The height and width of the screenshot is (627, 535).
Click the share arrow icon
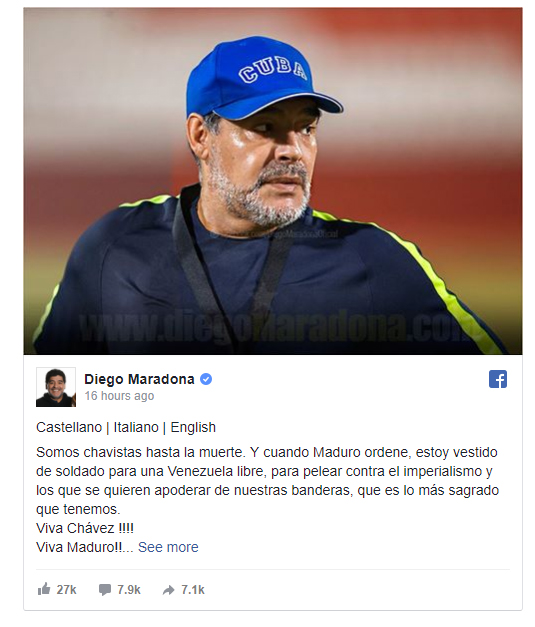pyautogui.click(x=169, y=590)
